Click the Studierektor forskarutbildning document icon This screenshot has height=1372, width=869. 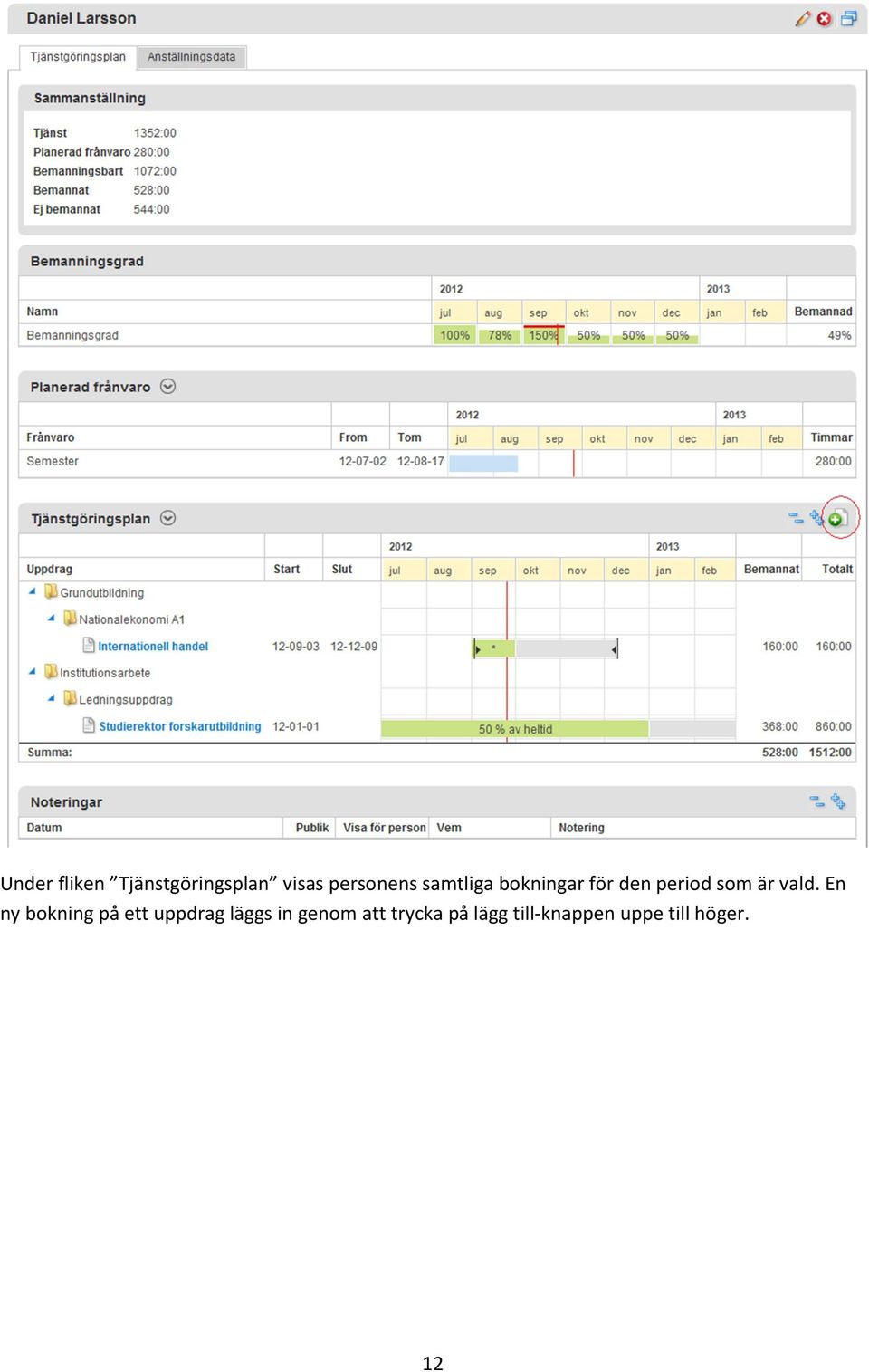tap(89, 725)
